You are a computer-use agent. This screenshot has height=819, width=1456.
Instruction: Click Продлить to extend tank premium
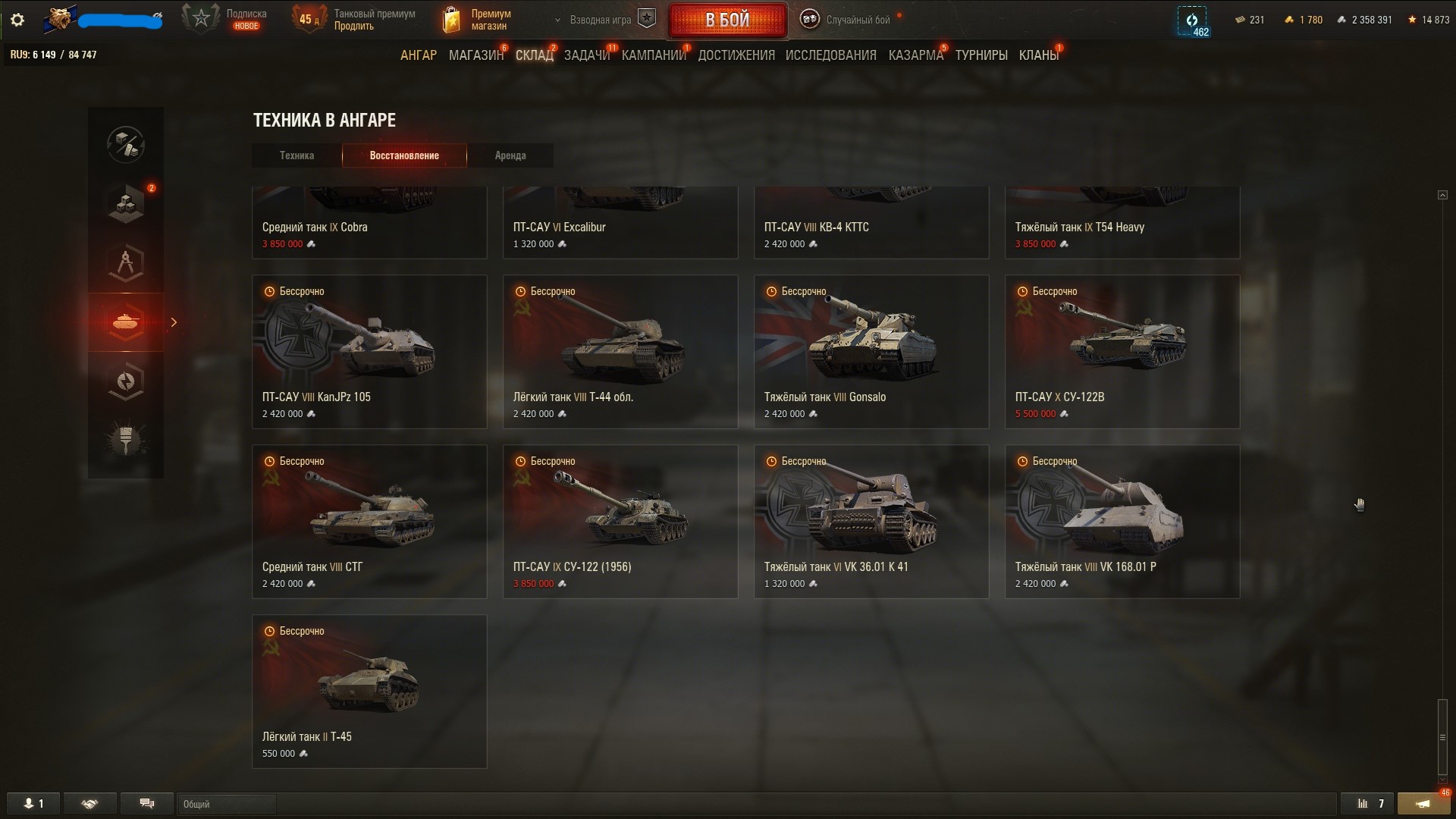353,27
